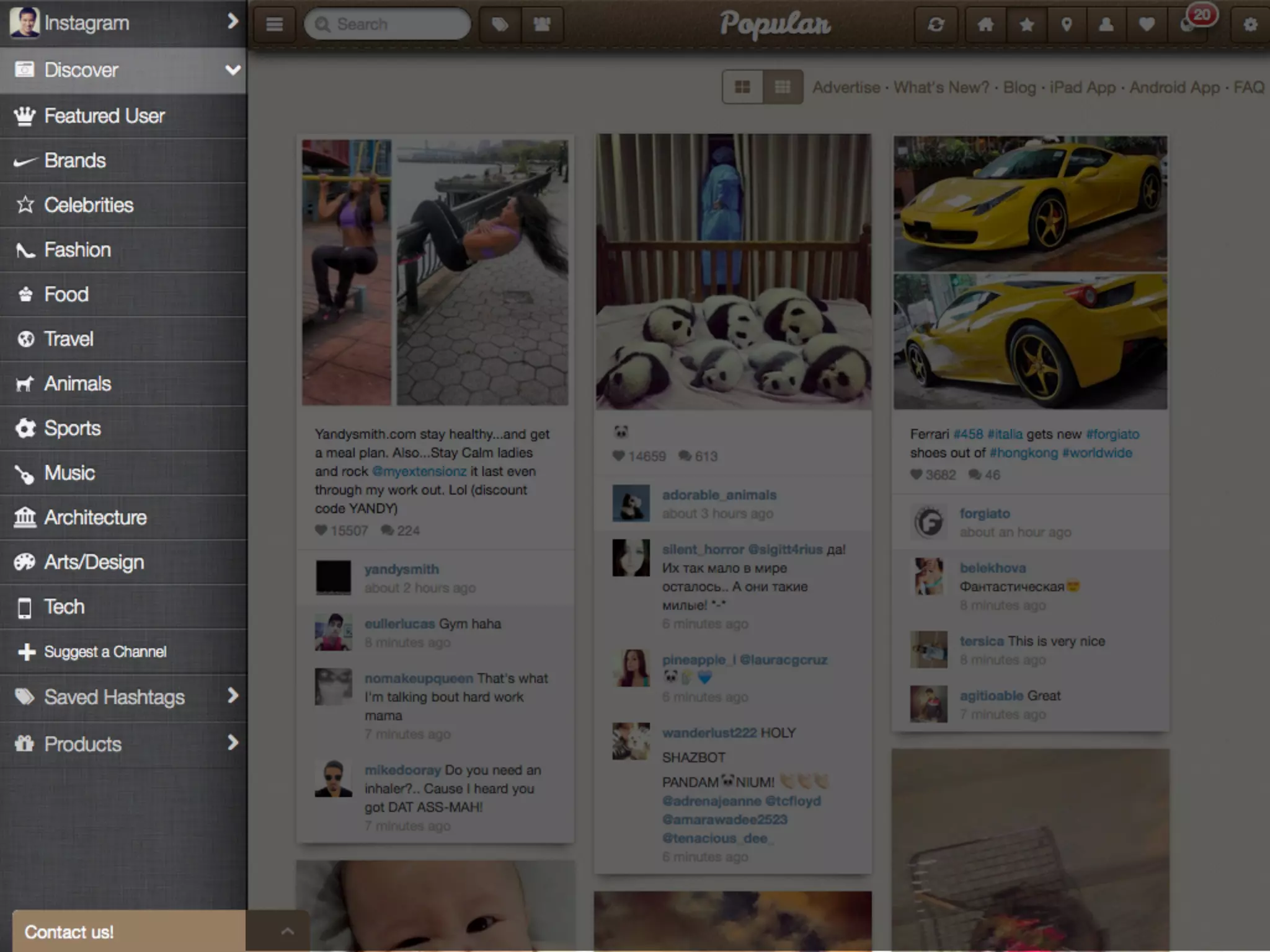Switch to large grid view

pyautogui.click(x=742, y=87)
